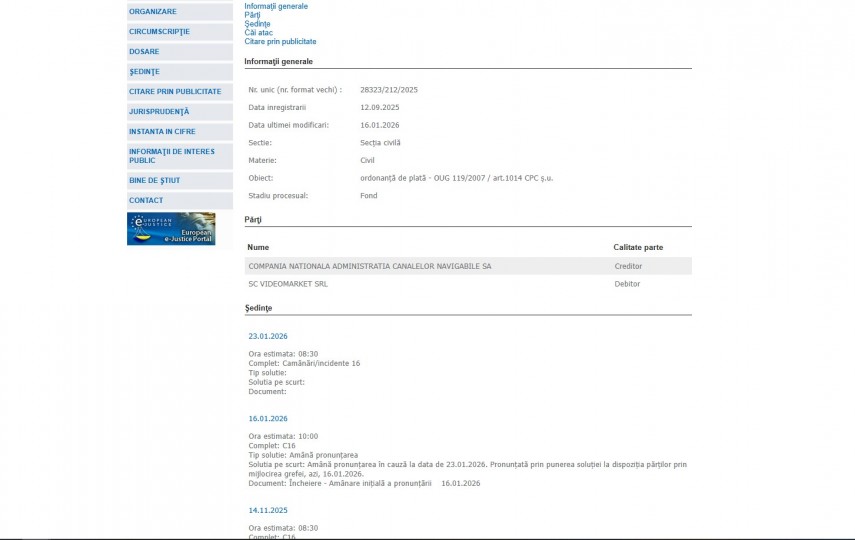Open the 23.01.2026 hearing date
This screenshot has width=855, height=540.
point(268,336)
